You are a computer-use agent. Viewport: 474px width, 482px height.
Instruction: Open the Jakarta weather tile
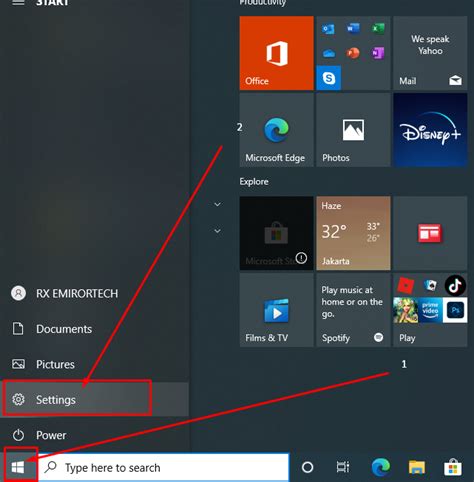click(x=353, y=233)
